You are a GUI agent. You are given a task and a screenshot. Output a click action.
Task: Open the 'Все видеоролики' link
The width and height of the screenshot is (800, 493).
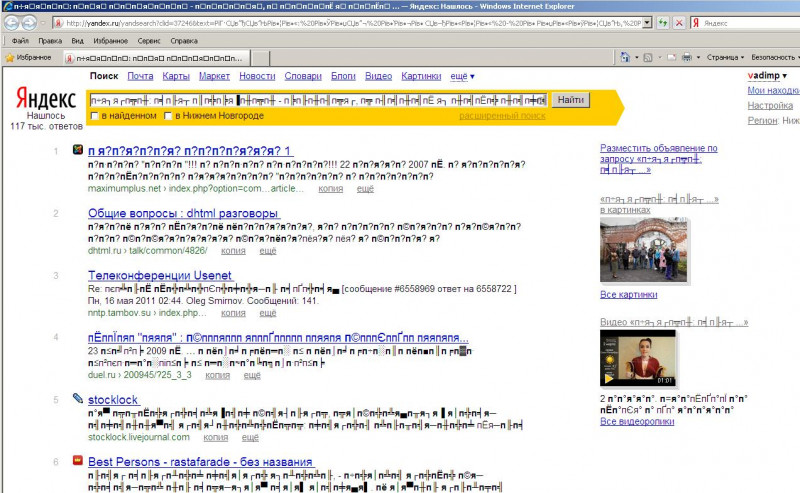coord(637,422)
